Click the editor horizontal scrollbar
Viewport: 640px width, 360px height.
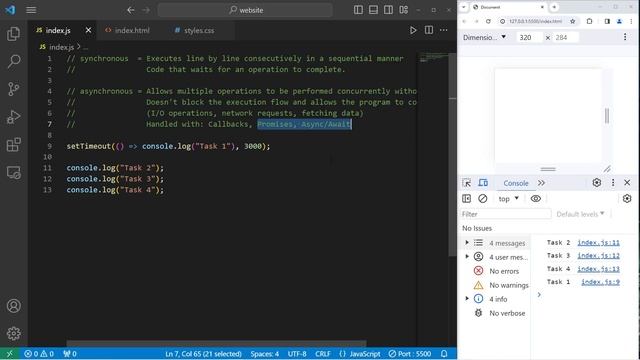coord(216,343)
